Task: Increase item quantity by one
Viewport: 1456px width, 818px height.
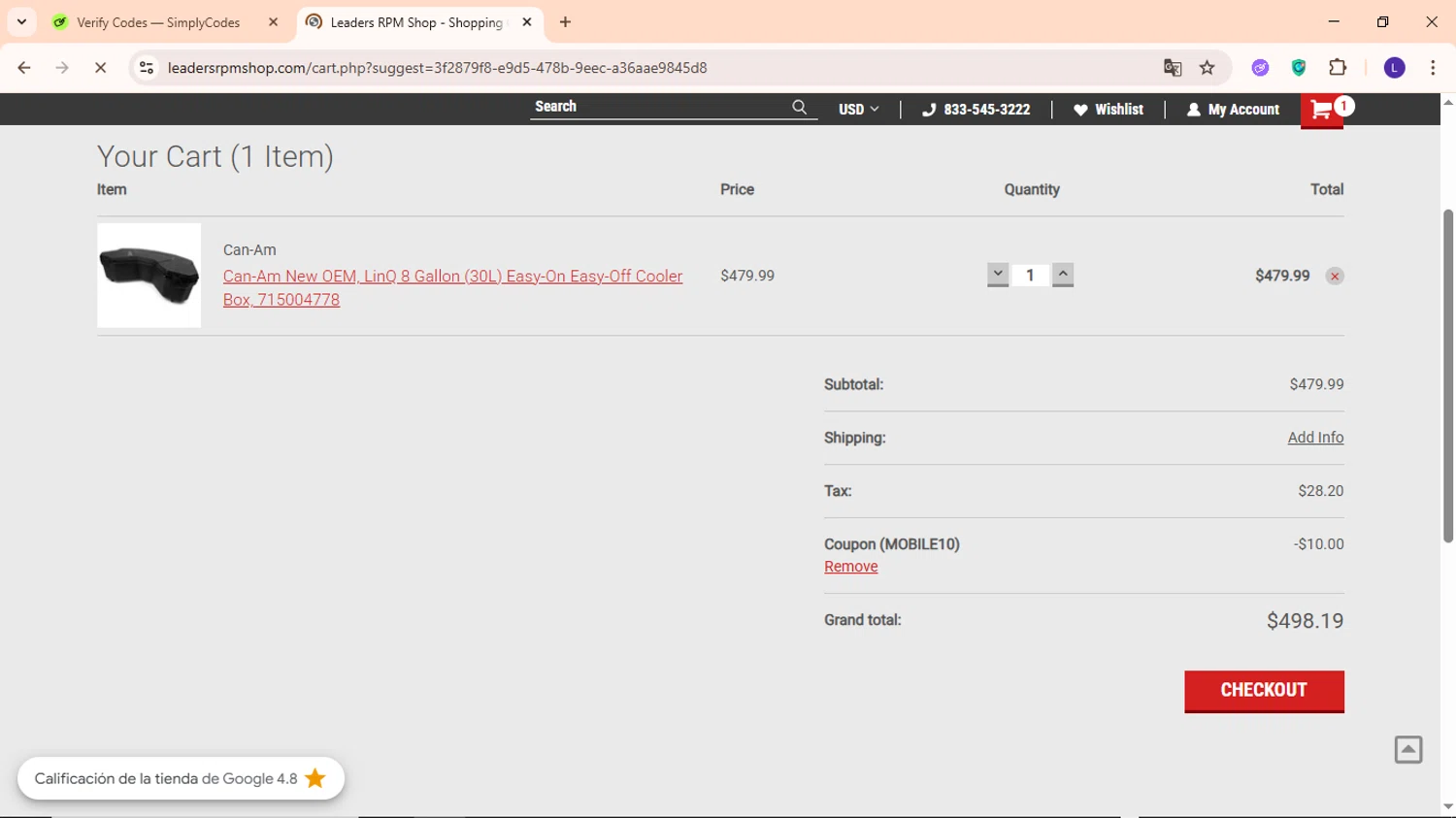Action: (1063, 276)
